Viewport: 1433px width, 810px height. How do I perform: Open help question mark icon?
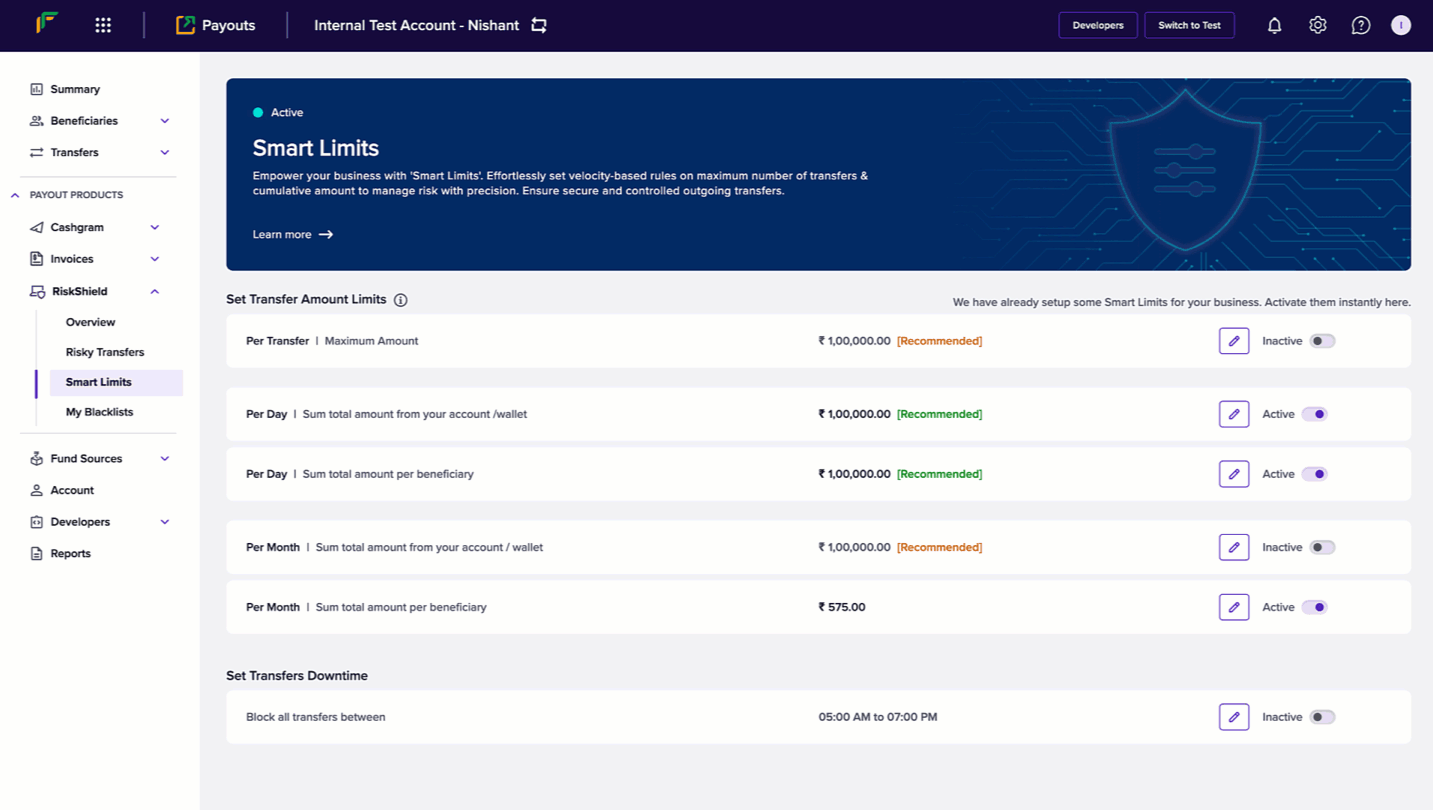pyautogui.click(x=1361, y=25)
